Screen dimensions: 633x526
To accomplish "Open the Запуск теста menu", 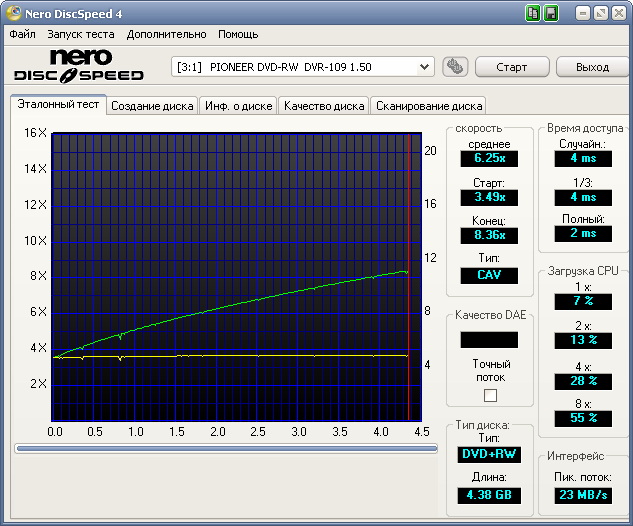I will pyautogui.click(x=81, y=34).
